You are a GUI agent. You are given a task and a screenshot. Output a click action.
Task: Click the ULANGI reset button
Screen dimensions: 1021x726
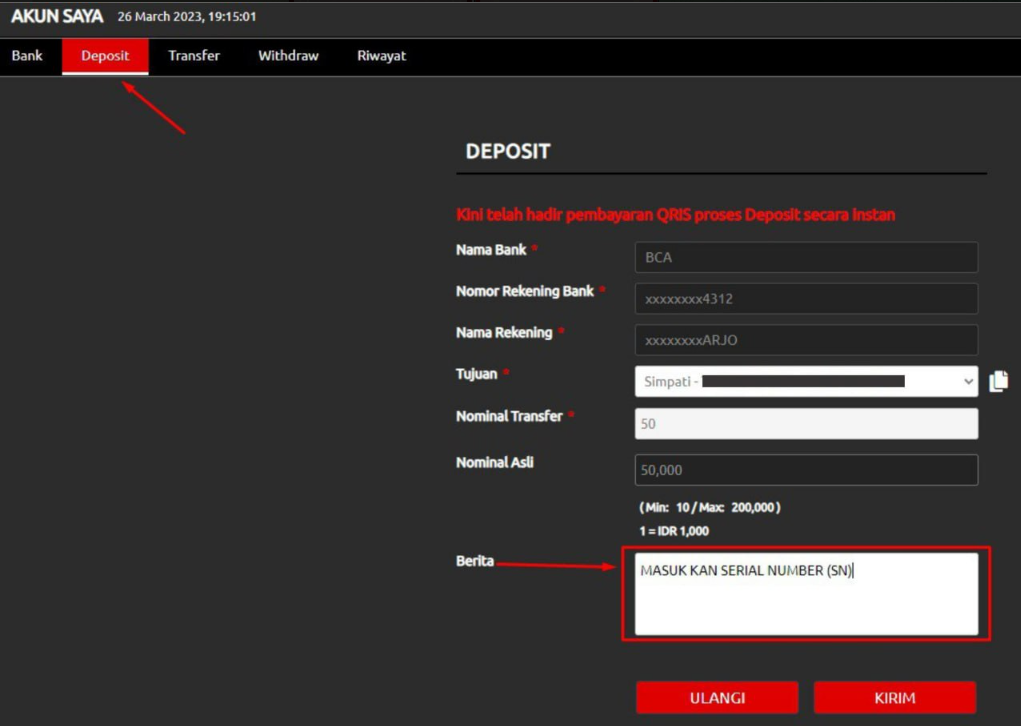point(717,697)
